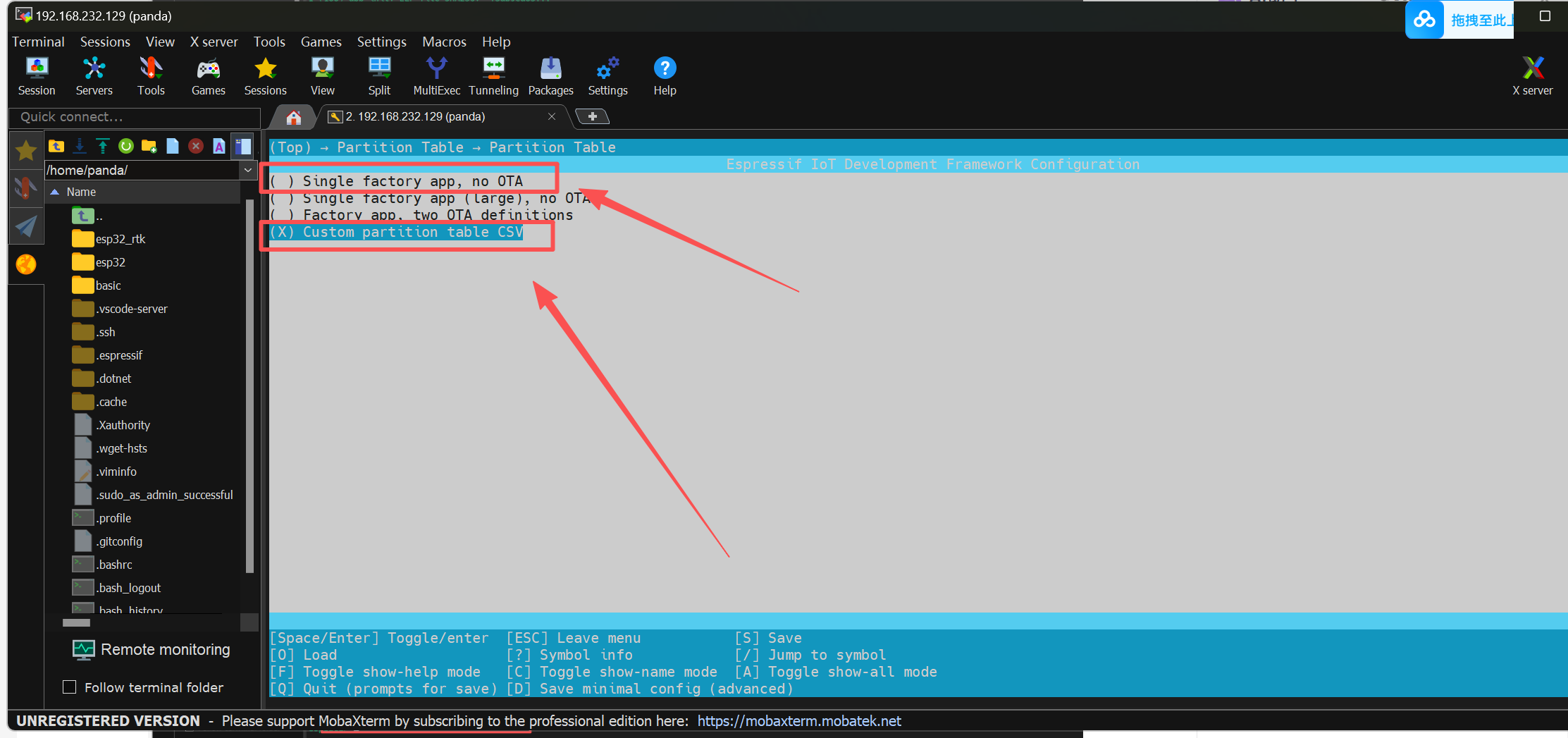This screenshot has width=1568, height=738.
Task: Open the /home/panda/ path dropdown
Action: coord(247,170)
